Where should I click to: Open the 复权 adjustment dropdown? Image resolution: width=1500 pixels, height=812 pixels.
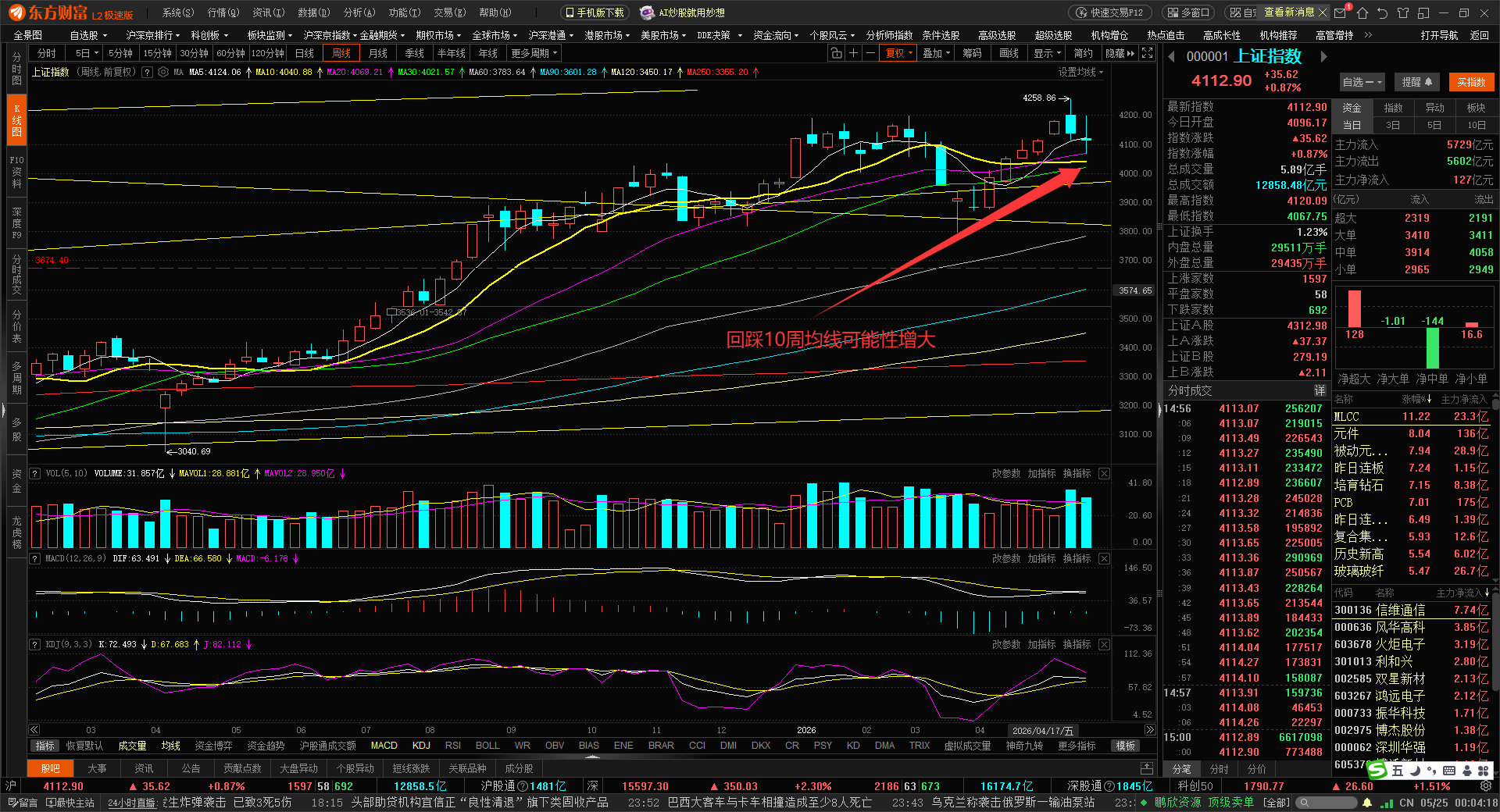pyautogui.click(x=898, y=53)
